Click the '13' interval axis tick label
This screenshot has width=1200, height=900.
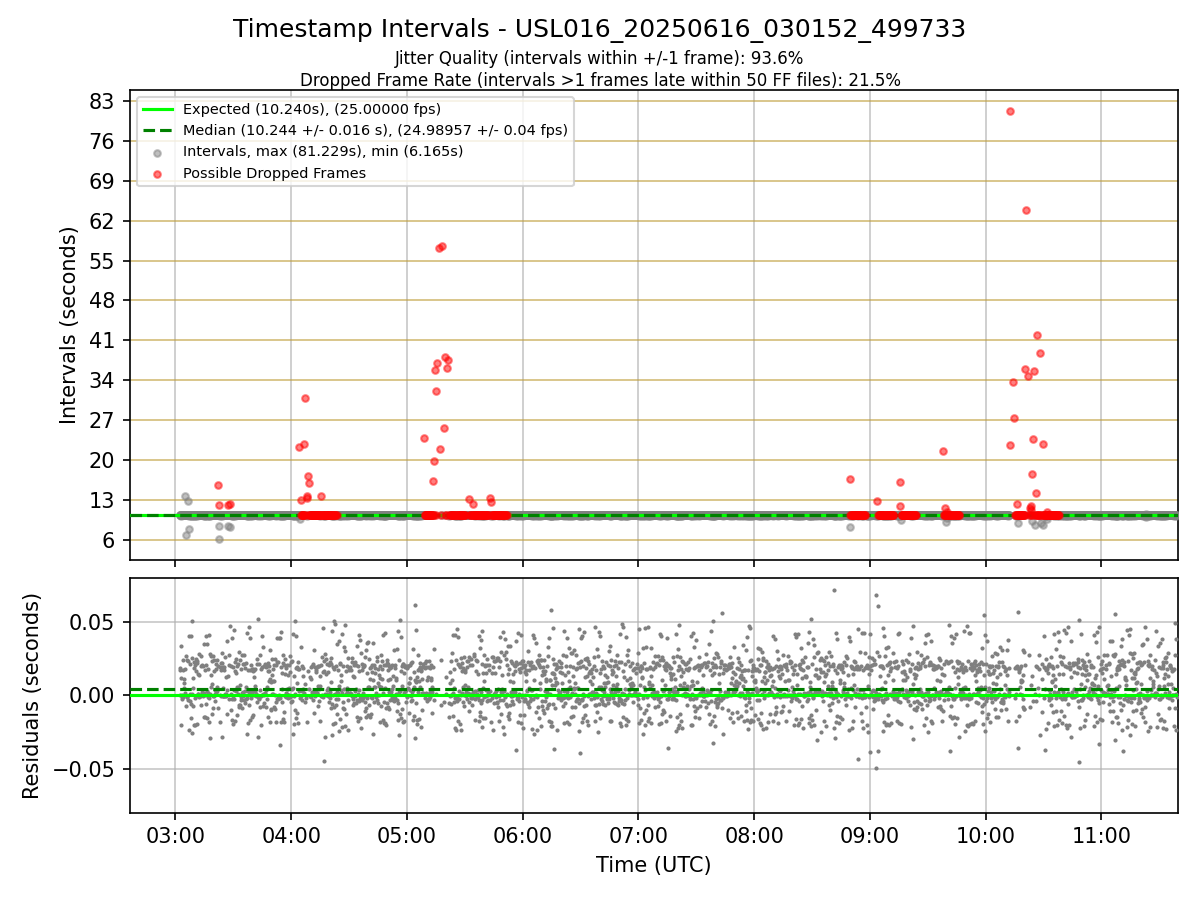[103, 500]
